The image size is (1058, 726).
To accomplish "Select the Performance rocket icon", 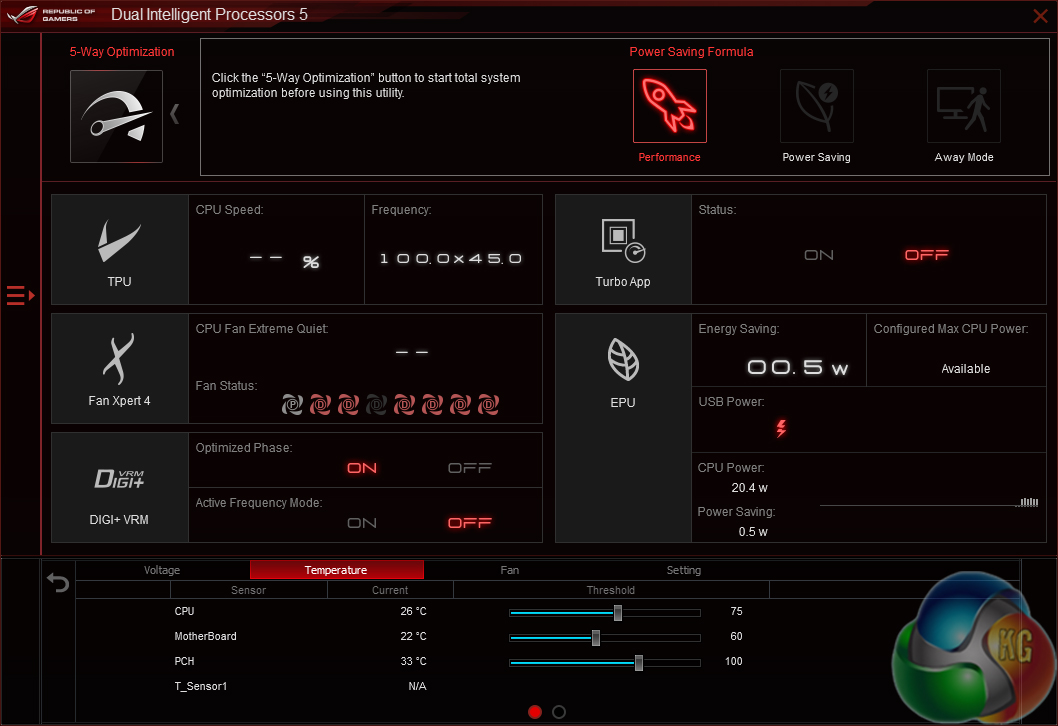I will coord(669,106).
